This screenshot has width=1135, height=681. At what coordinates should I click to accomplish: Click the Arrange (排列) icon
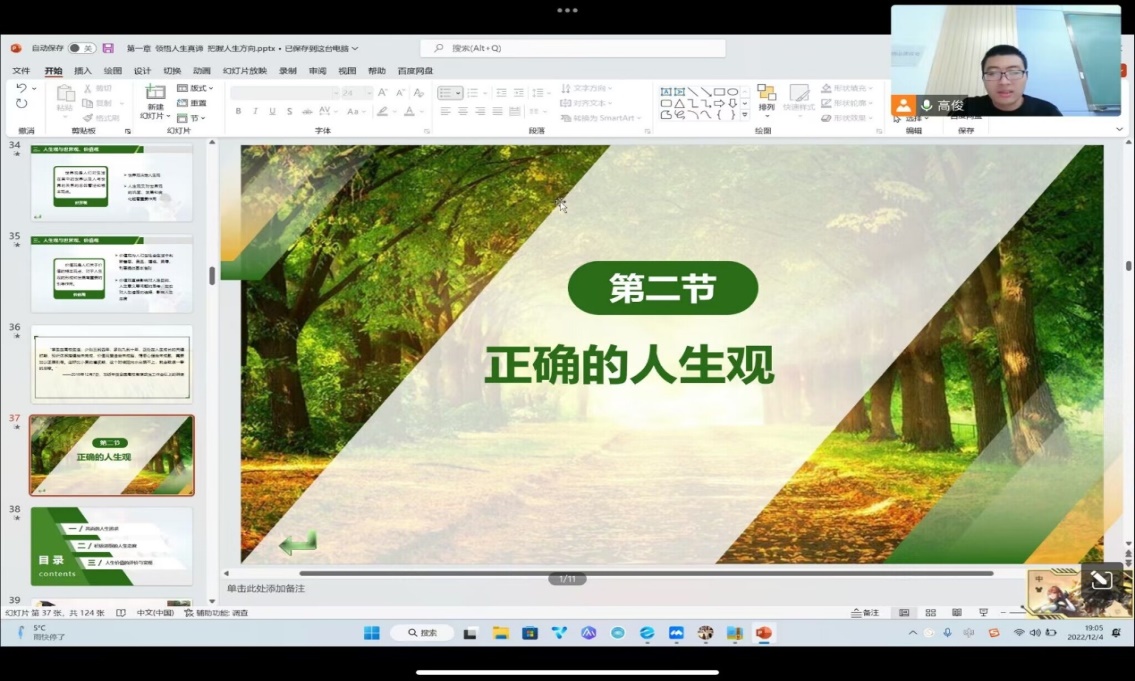766,96
